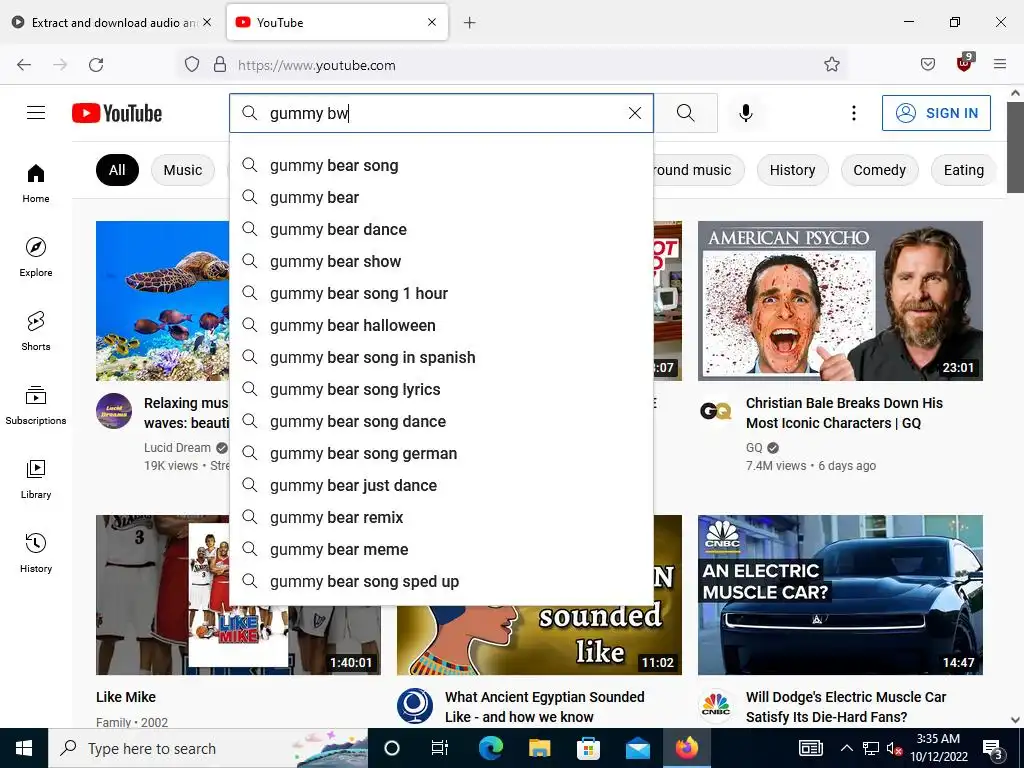
Task: Open YouTube settings three-dot menu
Action: [x=854, y=113]
